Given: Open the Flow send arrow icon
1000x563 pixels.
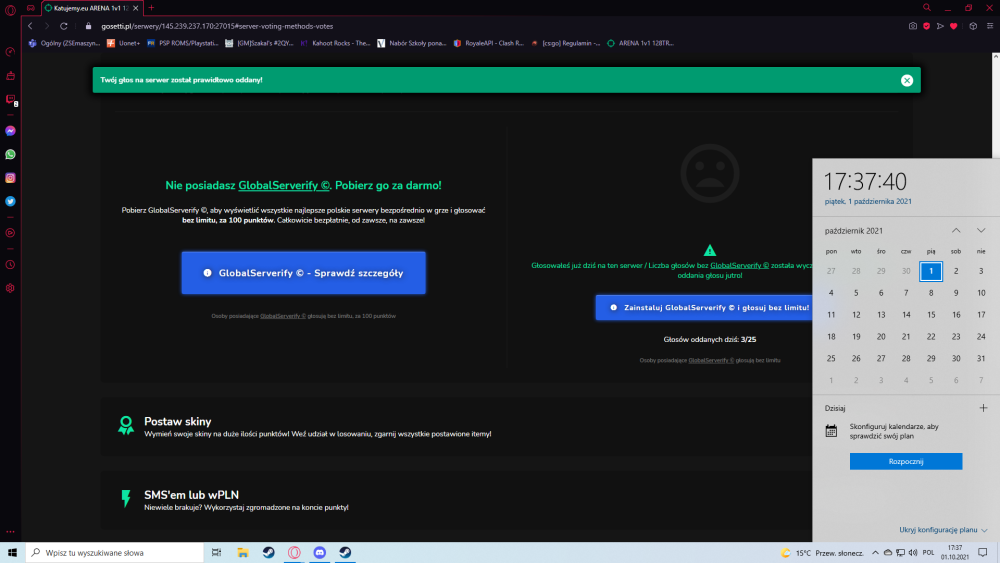Looking at the screenshot, I should coord(940,26).
